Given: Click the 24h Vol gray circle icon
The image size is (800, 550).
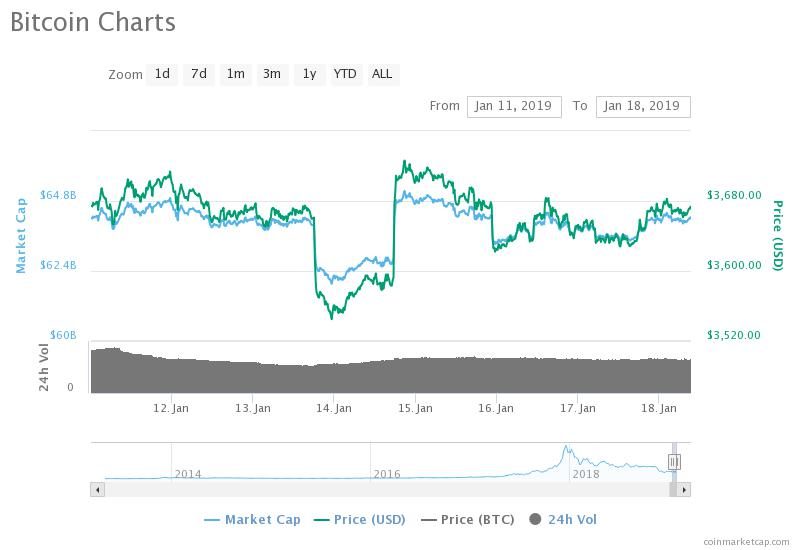Looking at the screenshot, I should coord(535,520).
